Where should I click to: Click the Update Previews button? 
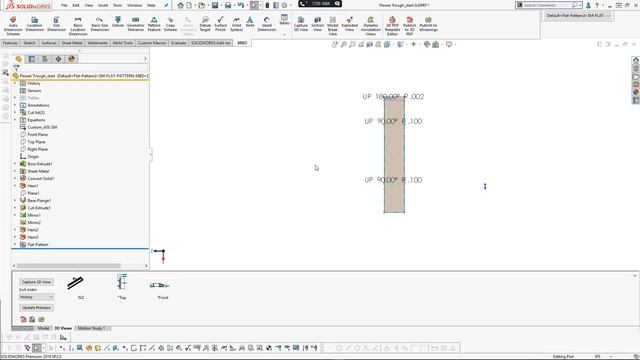tap(36, 308)
